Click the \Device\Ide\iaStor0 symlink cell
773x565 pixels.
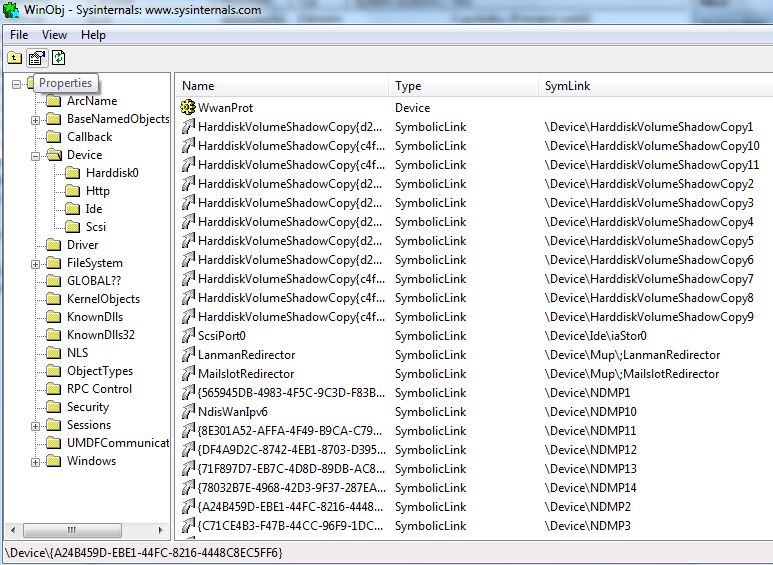[x=596, y=336]
